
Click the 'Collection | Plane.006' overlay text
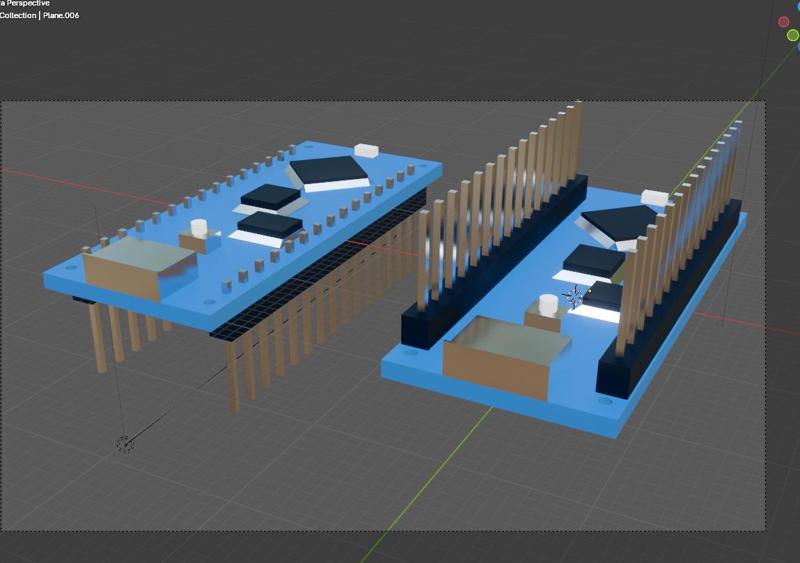[x=39, y=15]
